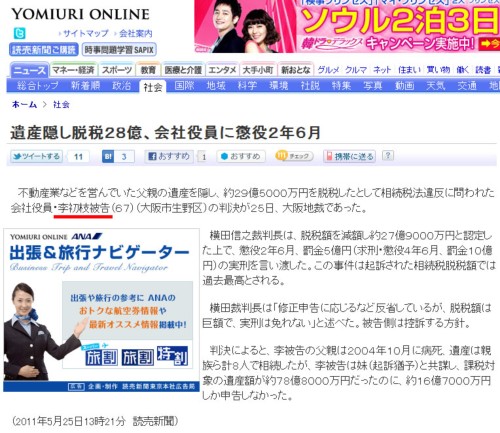Open the 働く link
The image size is (500, 433).
[463, 70]
